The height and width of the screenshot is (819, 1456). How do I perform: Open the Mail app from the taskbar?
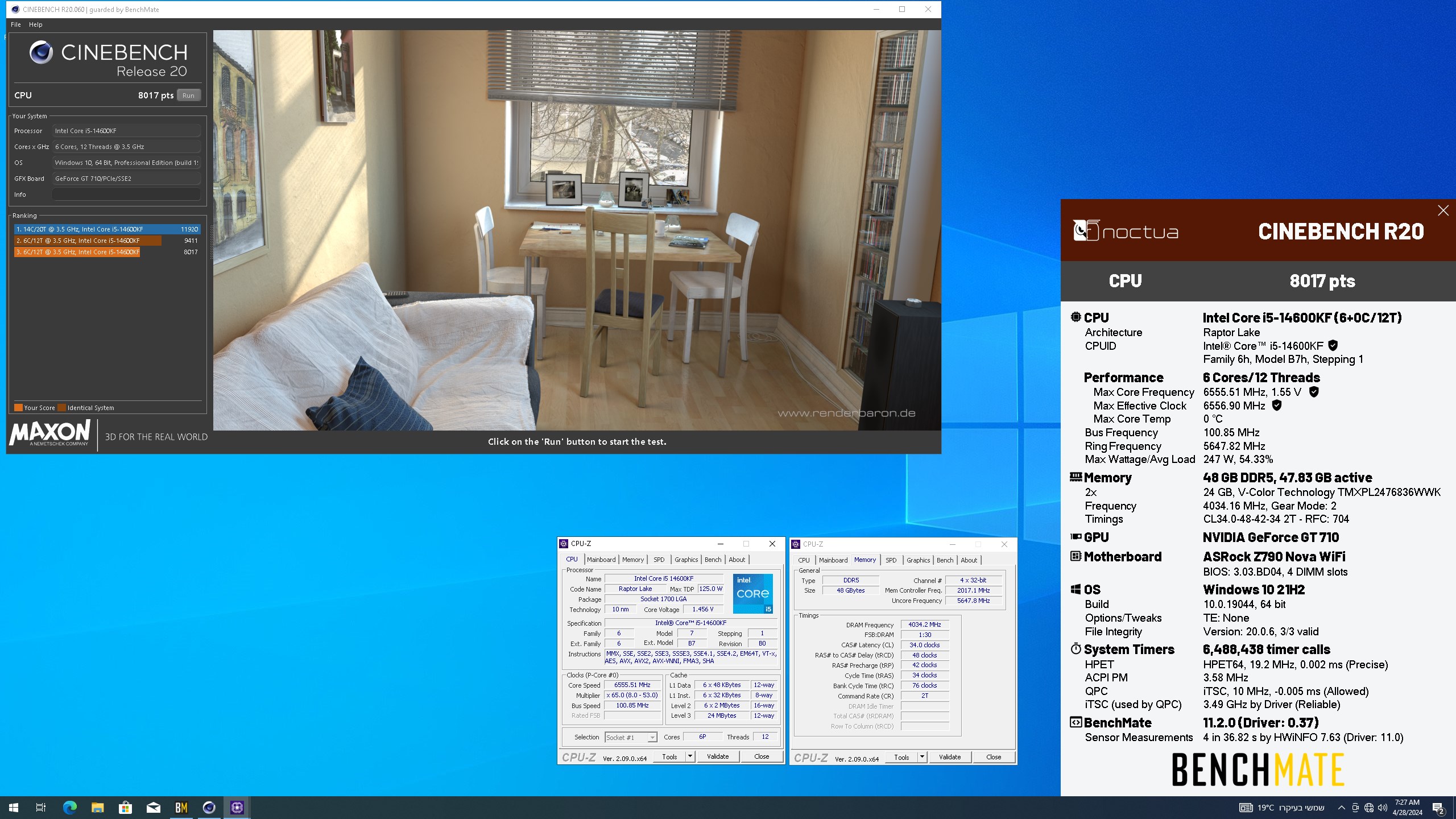153,808
